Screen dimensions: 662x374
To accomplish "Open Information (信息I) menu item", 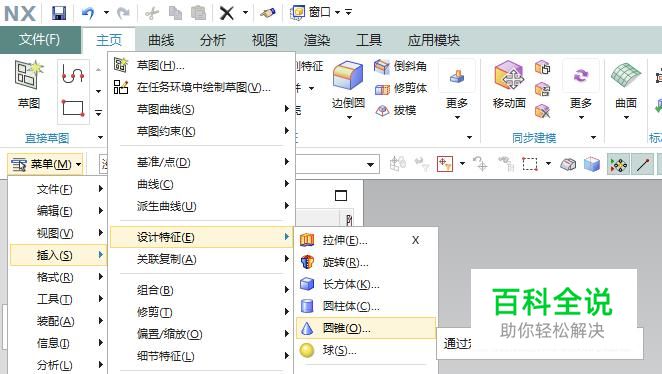I will pyautogui.click(x=58, y=343).
